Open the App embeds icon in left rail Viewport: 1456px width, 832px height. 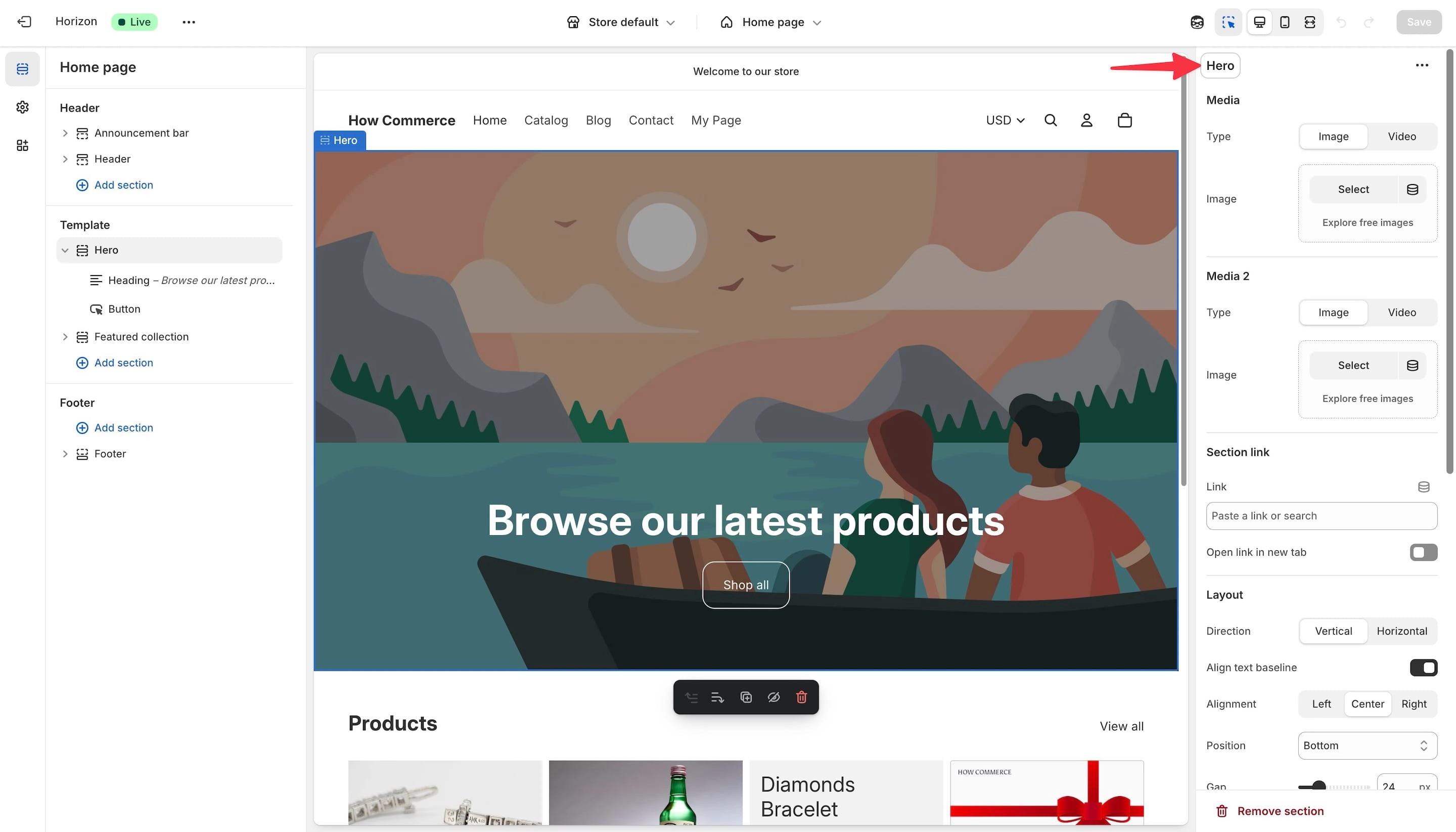22,145
